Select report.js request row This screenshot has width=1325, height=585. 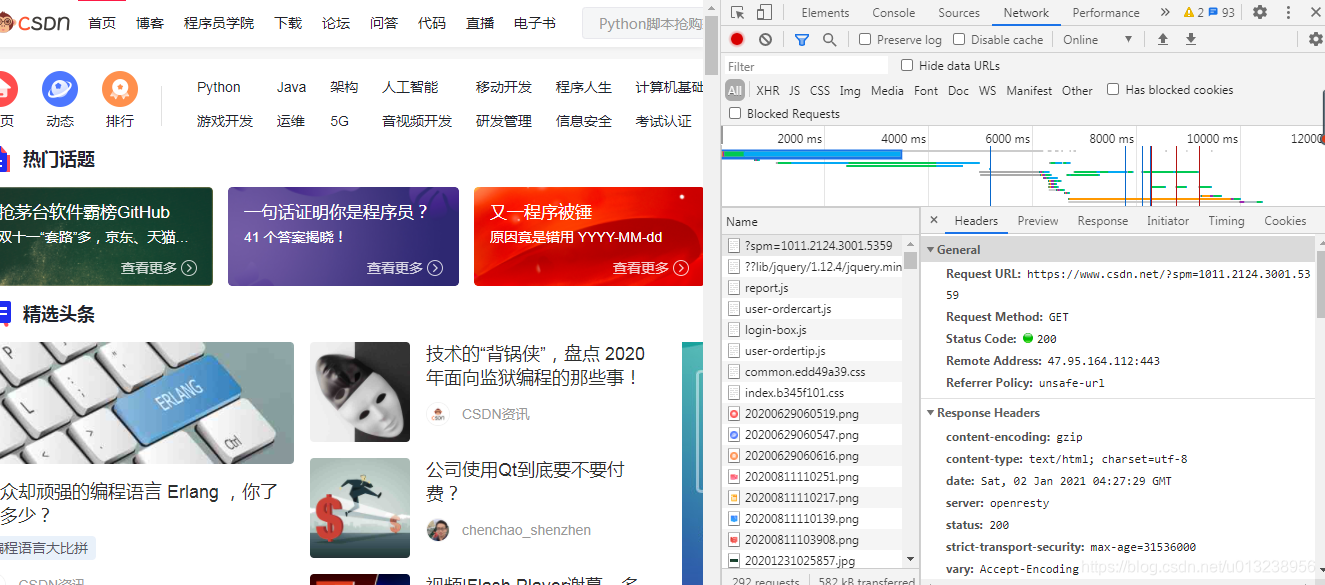[x=813, y=287]
